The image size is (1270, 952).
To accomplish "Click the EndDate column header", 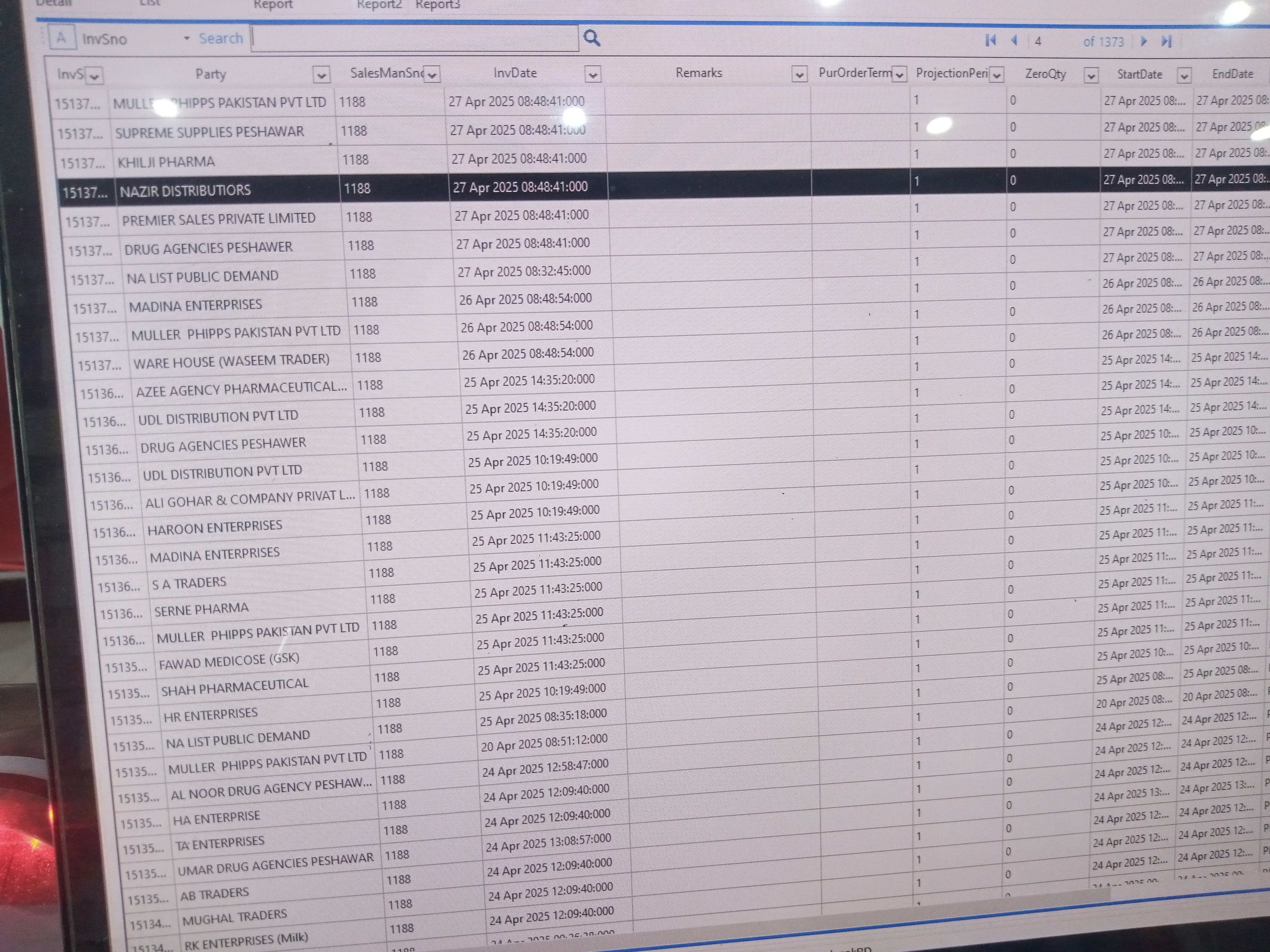I will pyautogui.click(x=1232, y=74).
